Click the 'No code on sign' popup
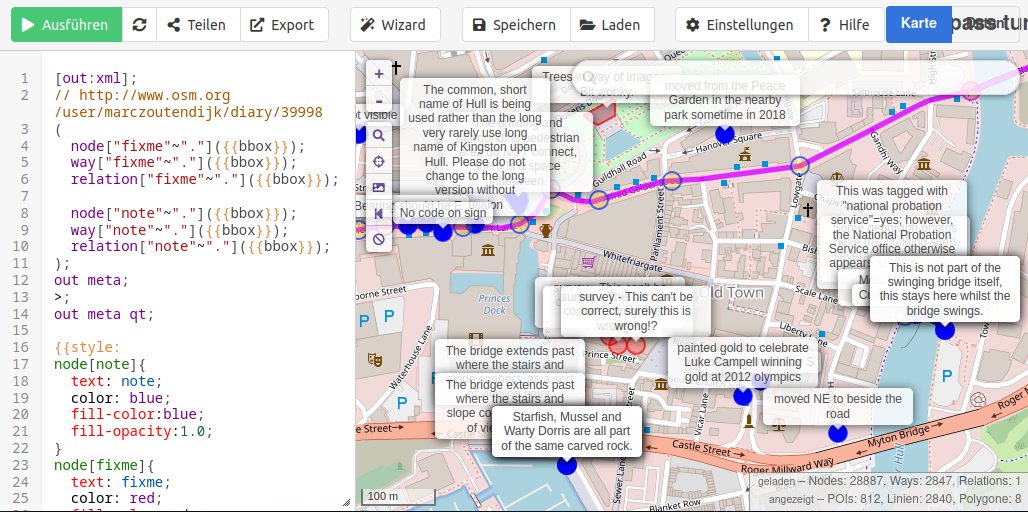The image size is (1028, 512). [443, 213]
